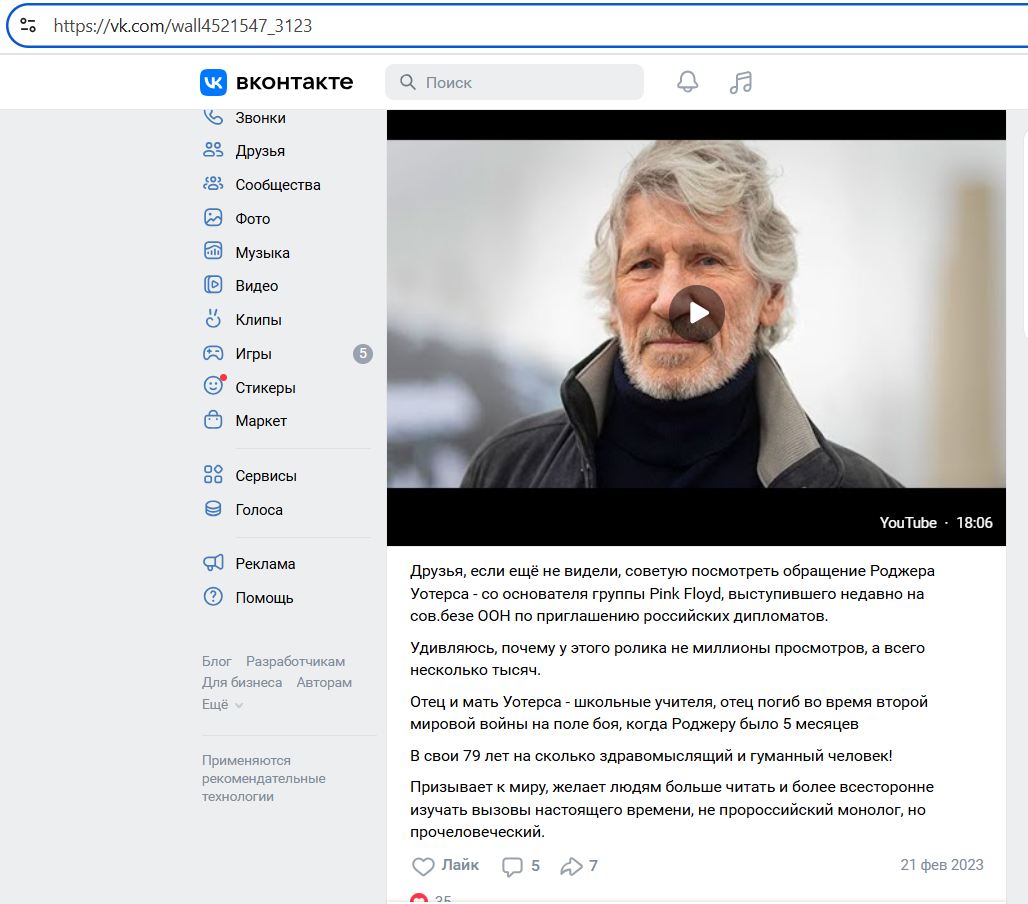Viewport: 1028px width, 904px height.
Task: Click the Поиск search field
Action: (x=525, y=82)
